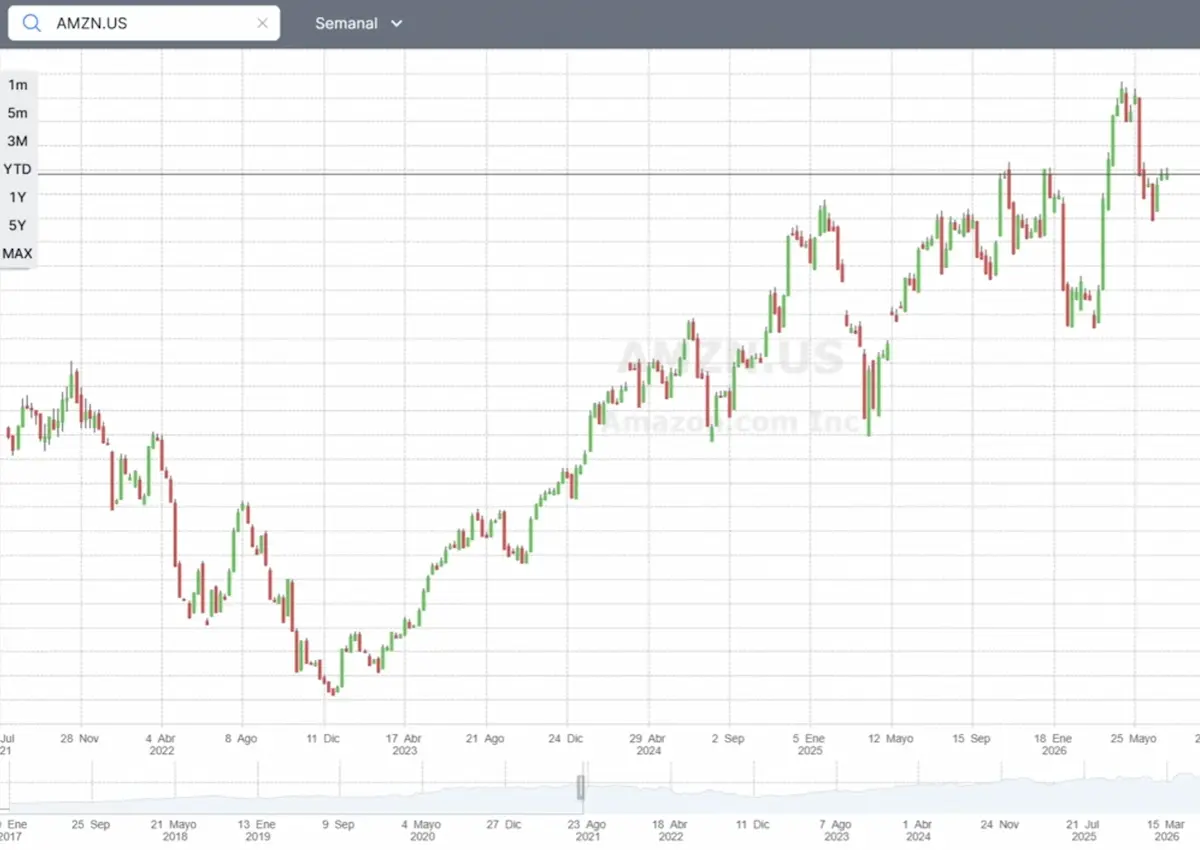1200x850 pixels.
Task: Click the 5 Ene 2025 axis label
Action: point(810,744)
